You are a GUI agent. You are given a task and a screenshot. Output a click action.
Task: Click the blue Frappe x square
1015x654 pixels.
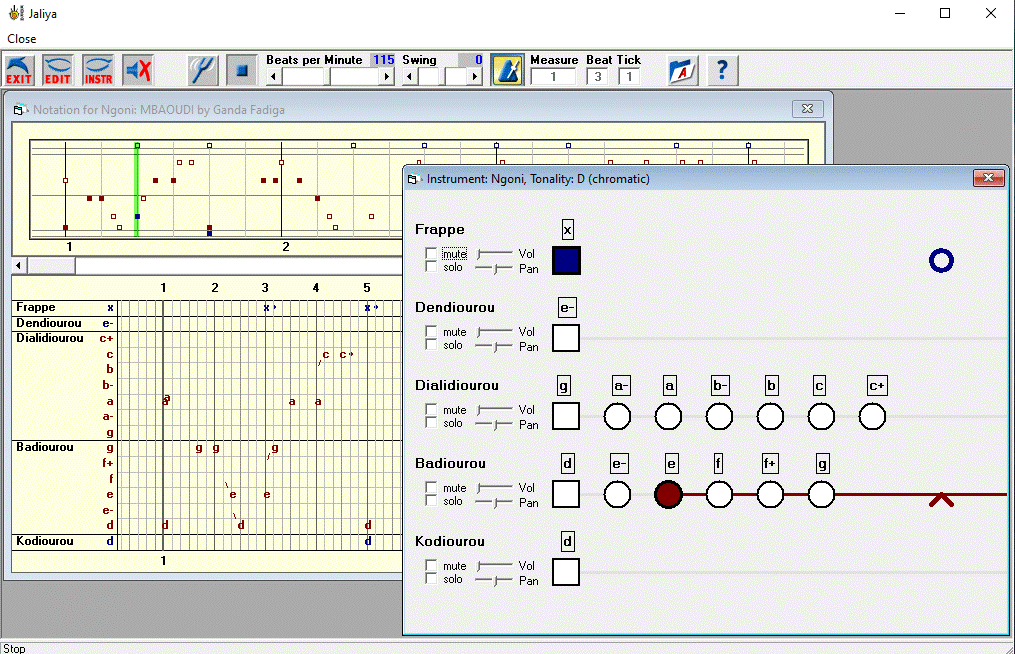[x=566, y=261]
